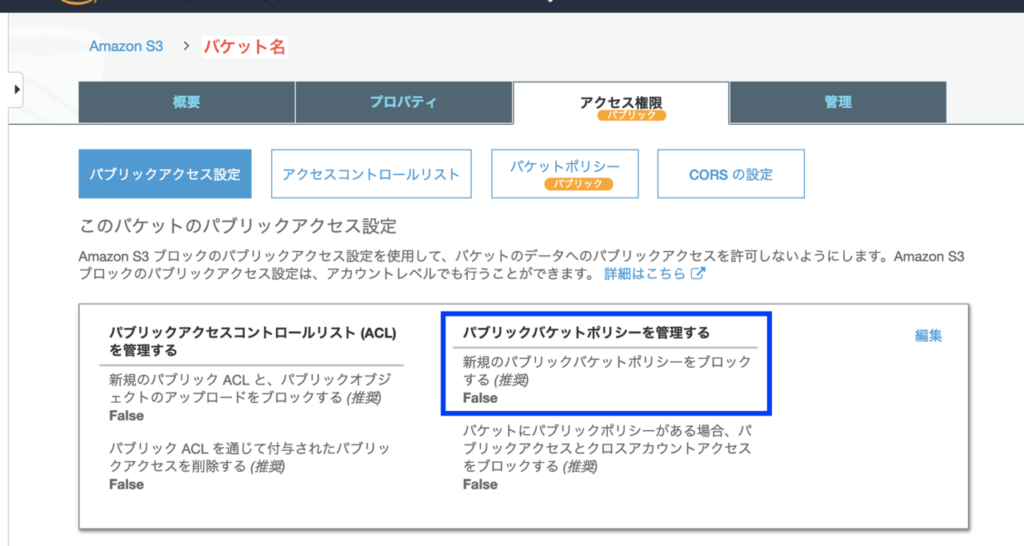This screenshot has width=1024, height=546.
Task: Open アクセスコントロールリスト section
Action: point(371,174)
